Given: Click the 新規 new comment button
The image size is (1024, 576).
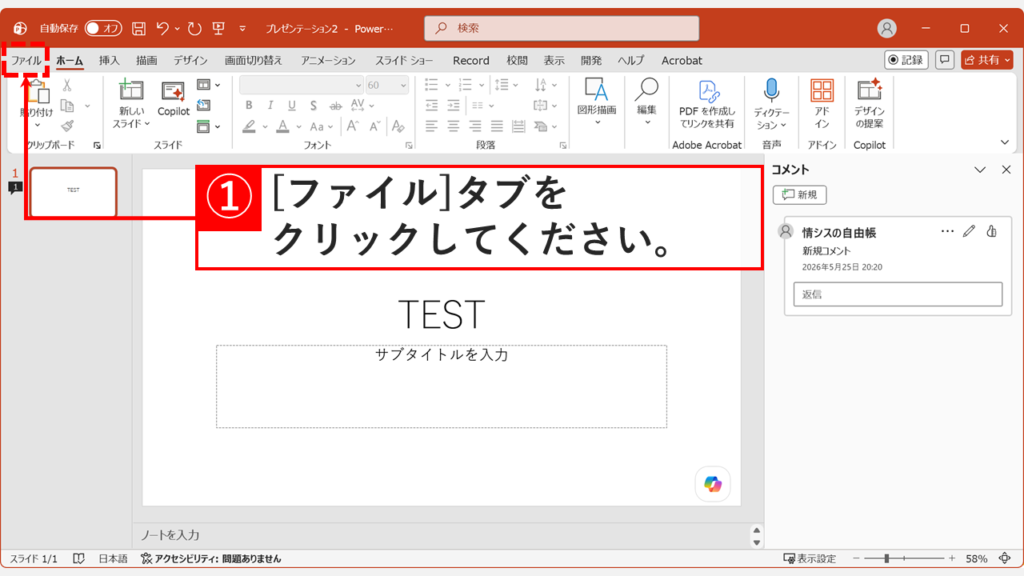Looking at the screenshot, I should (x=799, y=195).
